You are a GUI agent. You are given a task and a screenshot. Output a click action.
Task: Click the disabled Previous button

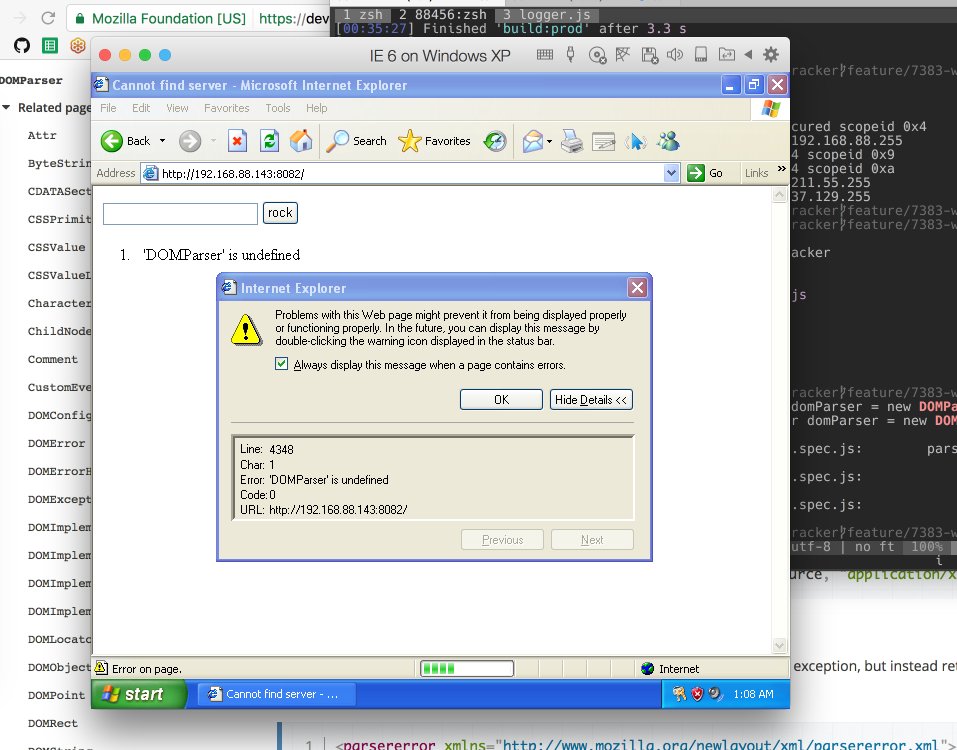click(502, 540)
